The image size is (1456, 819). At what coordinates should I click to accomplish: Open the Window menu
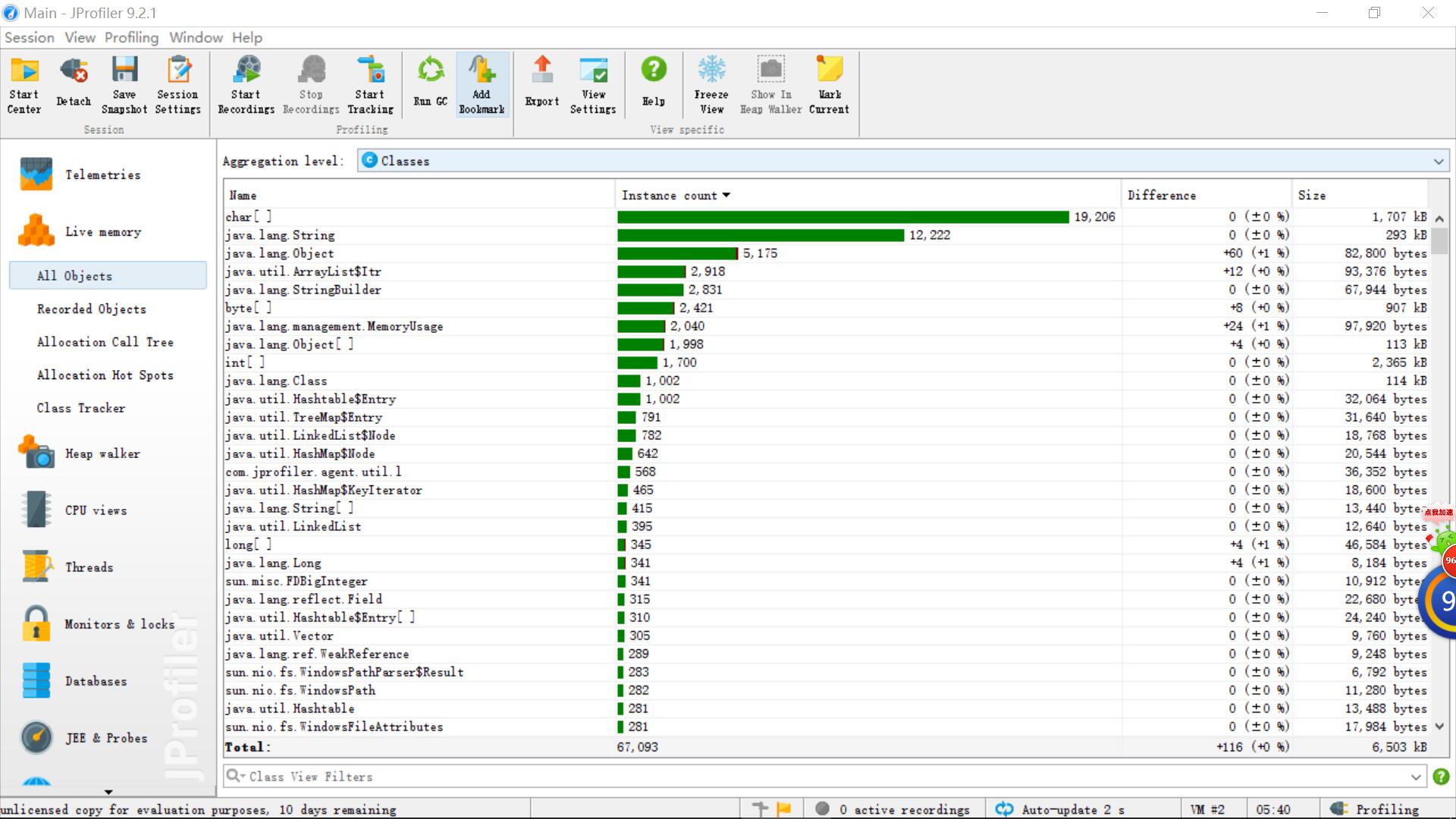[x=196, y=37]
